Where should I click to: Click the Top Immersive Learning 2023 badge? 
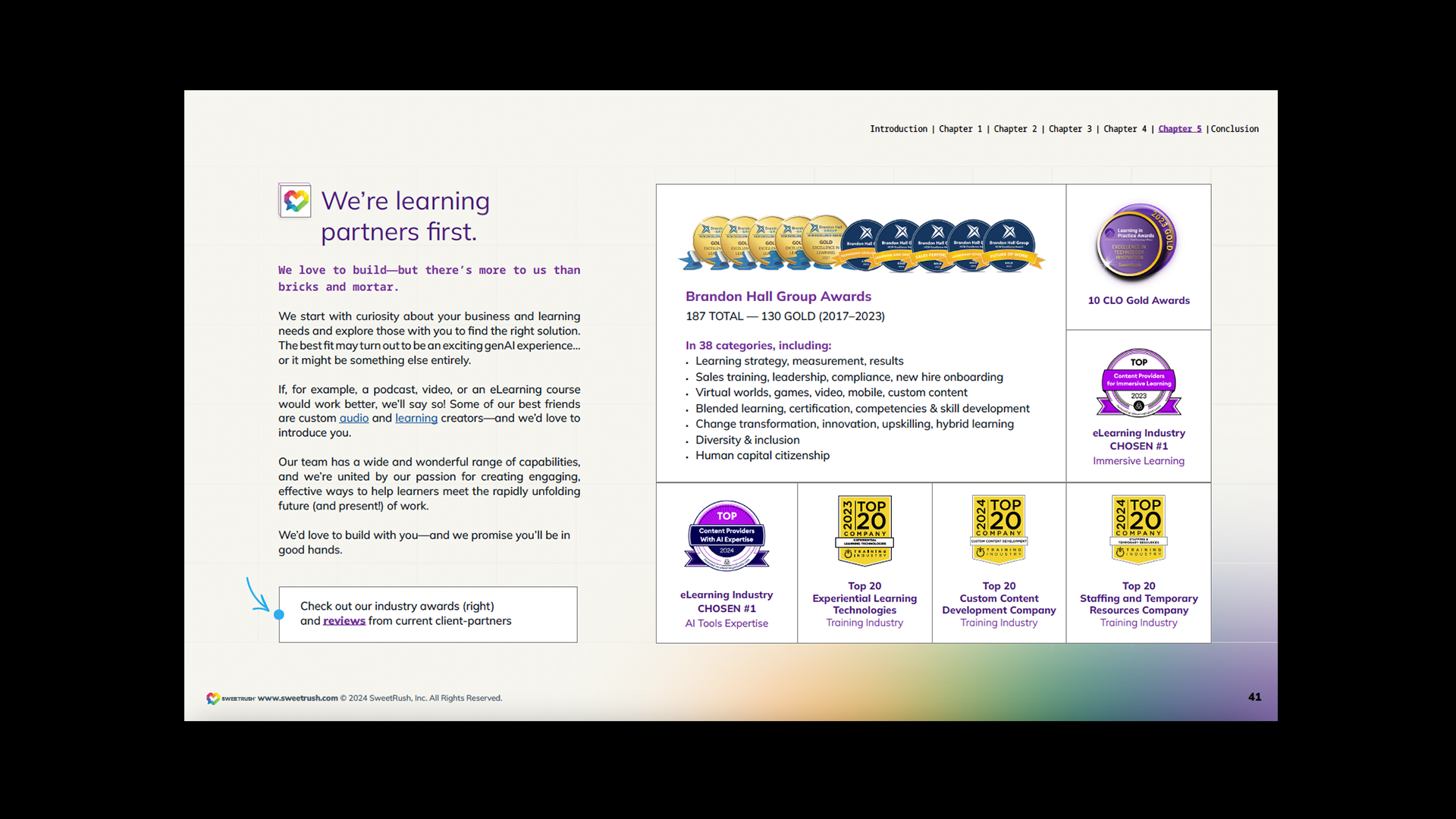(1138, 383)
